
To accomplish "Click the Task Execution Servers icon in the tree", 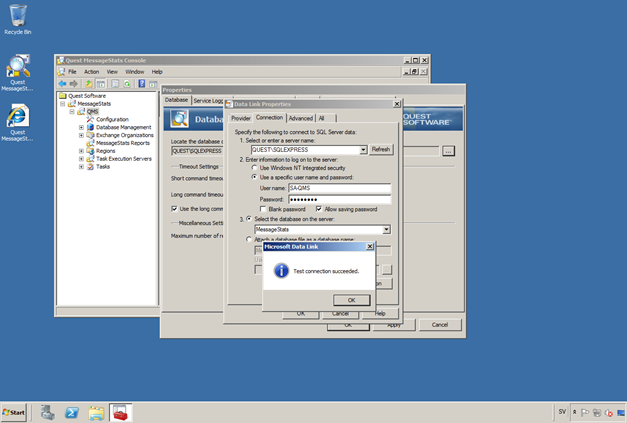I will pyautogui.click(x=90, y=159).
